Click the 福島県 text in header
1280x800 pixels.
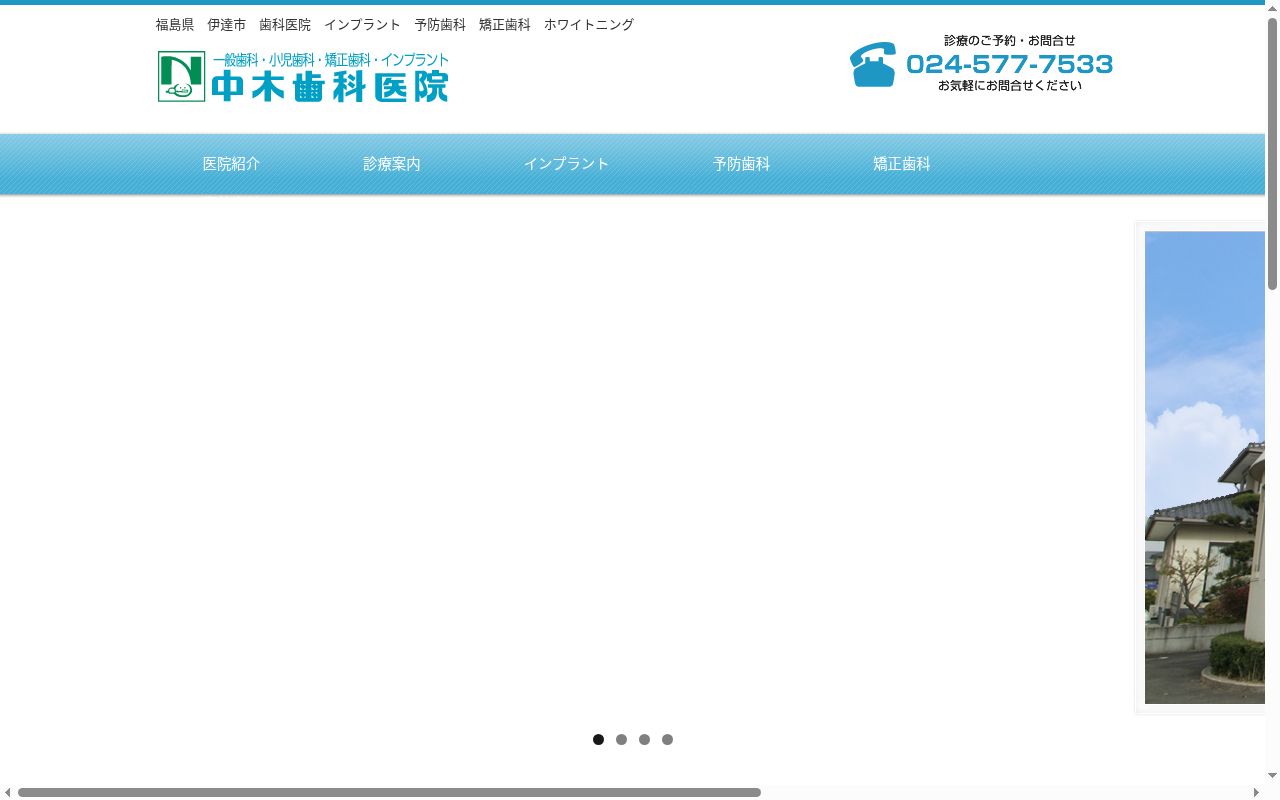tap(175, 25)
